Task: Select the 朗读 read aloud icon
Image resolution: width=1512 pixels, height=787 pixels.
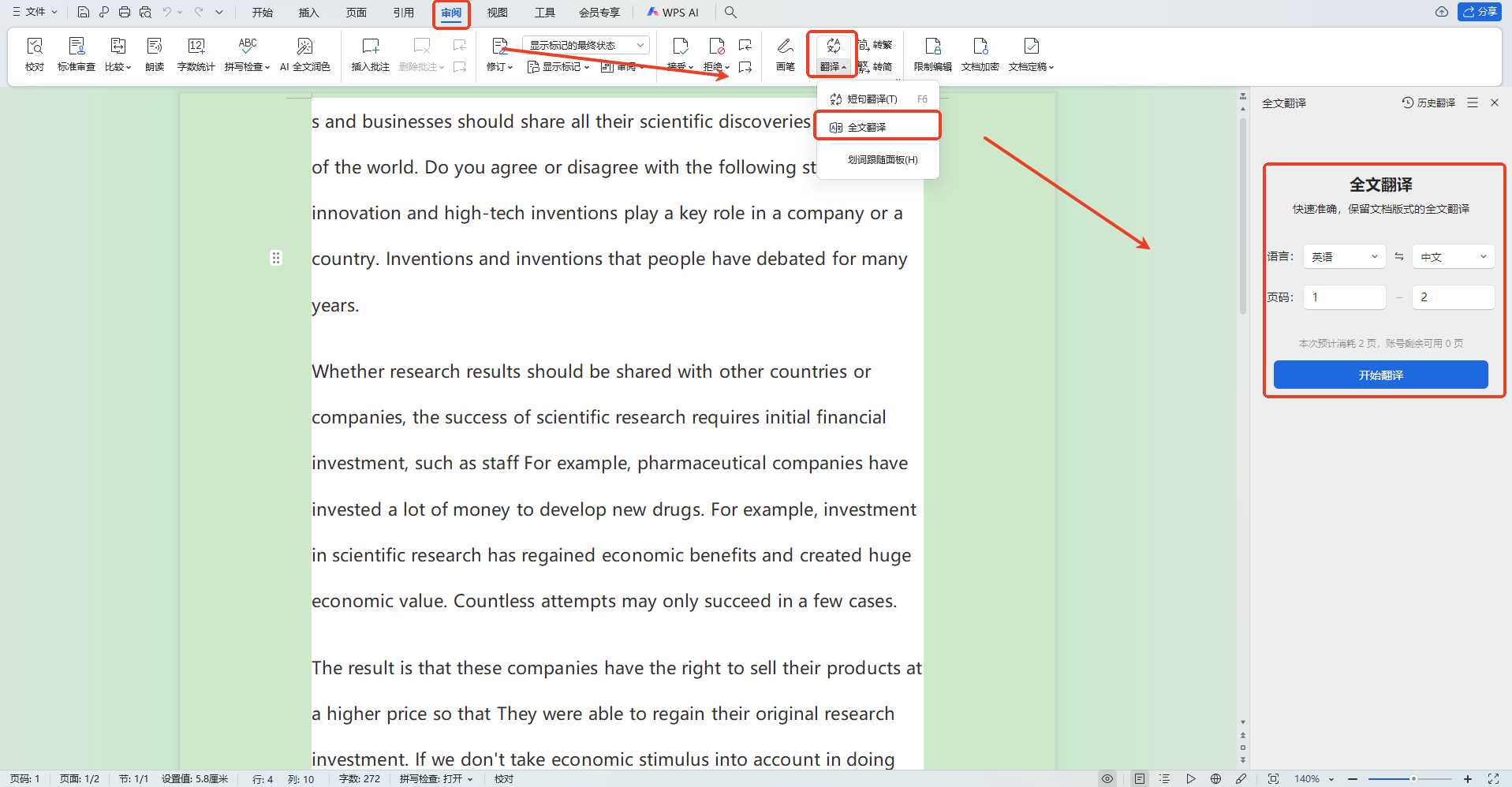Action: click(155, 54)
